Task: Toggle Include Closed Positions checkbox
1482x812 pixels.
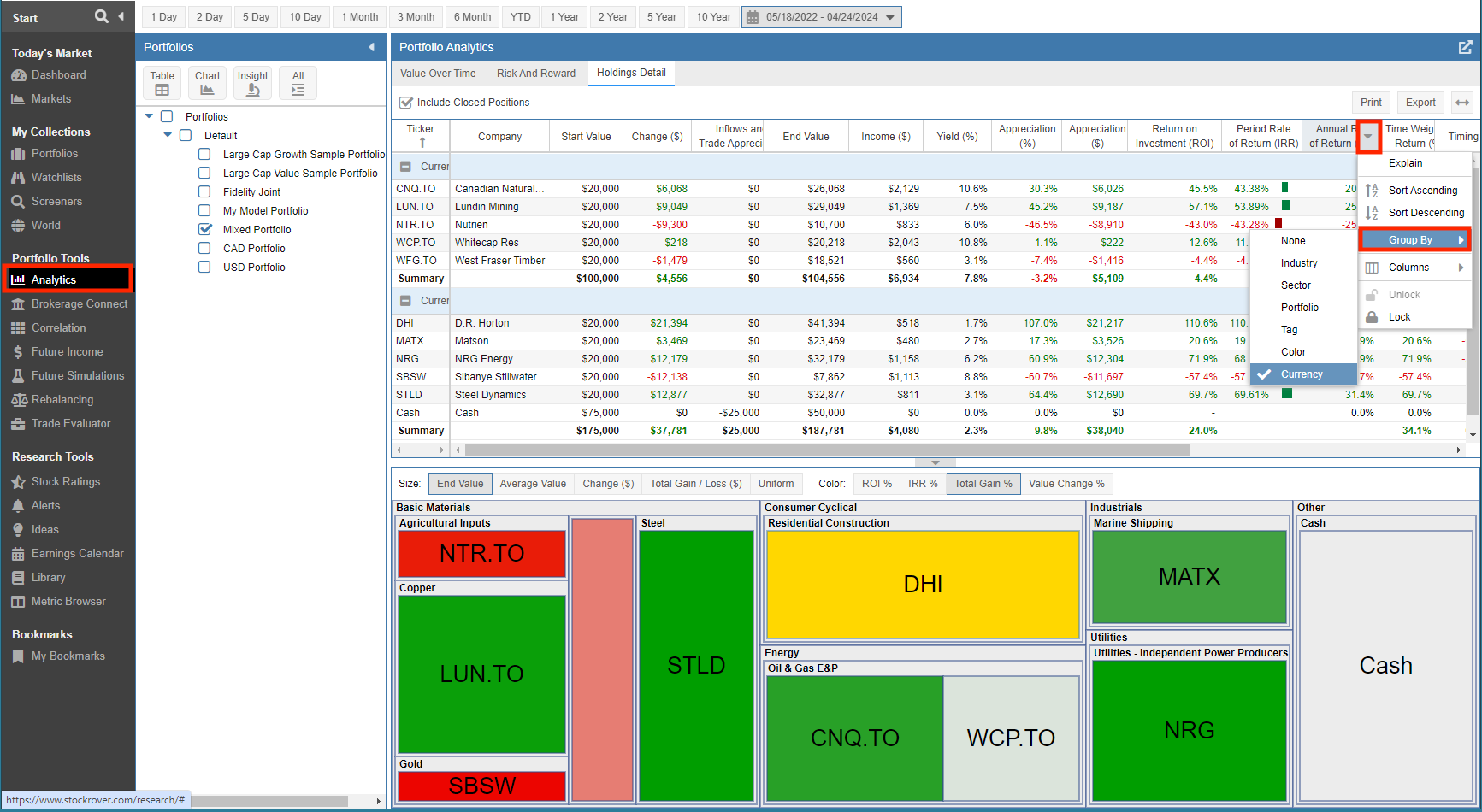Action: point(406,103)
